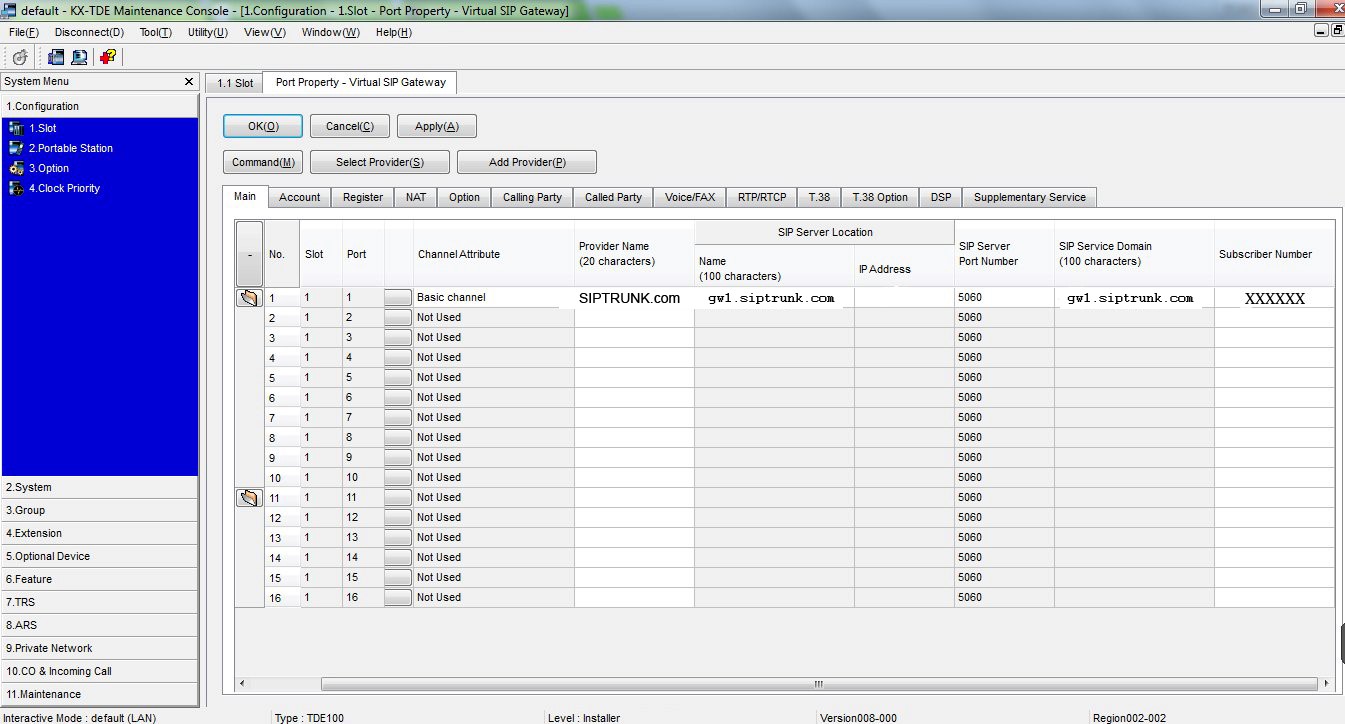1345x724 pixels.
Task: Click the Apply(A) button
Action: [x=437, y=126]
